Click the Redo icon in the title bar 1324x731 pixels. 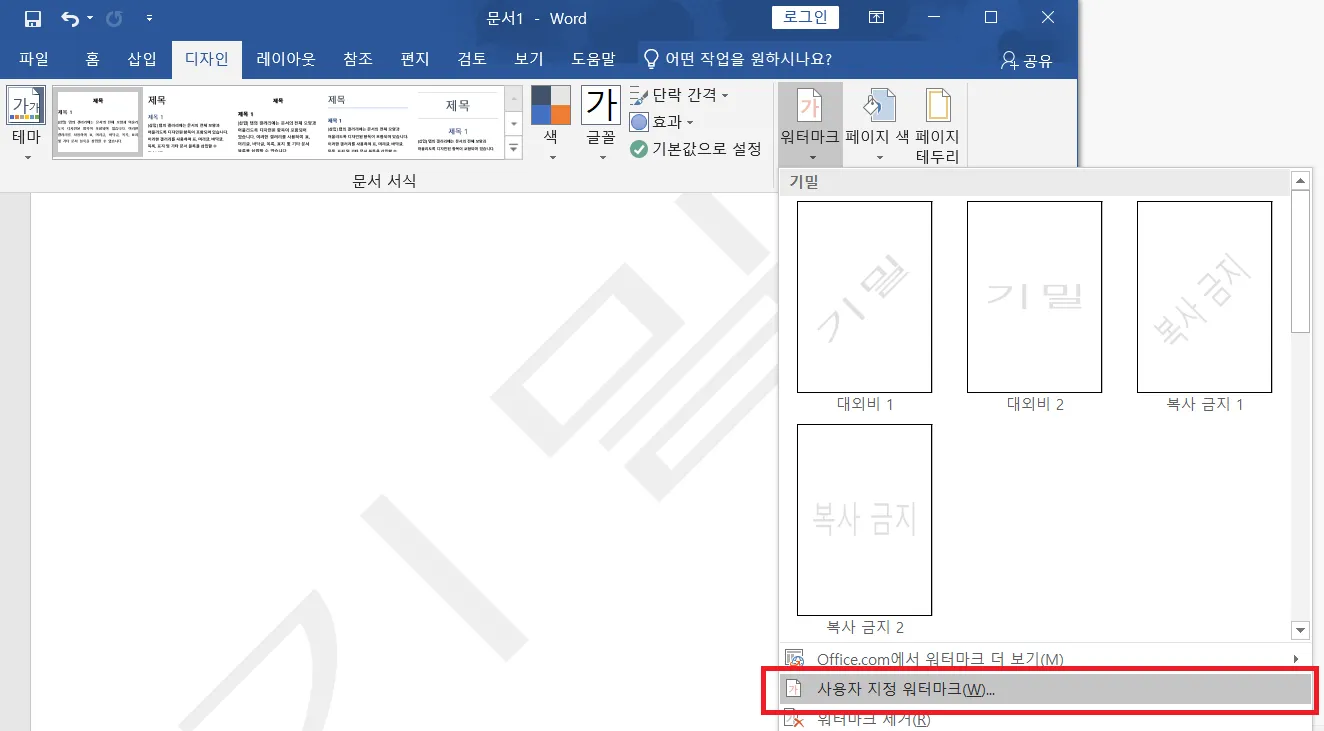(x=113, y=19)
